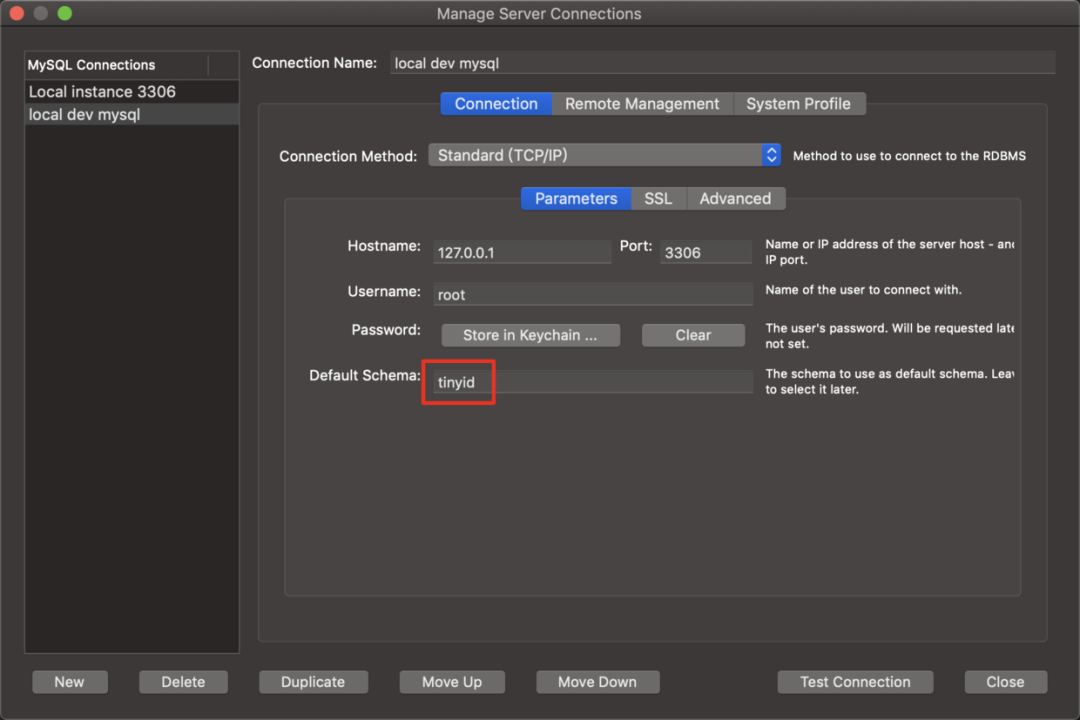
Task: Move the connection down
Action: 597,682
